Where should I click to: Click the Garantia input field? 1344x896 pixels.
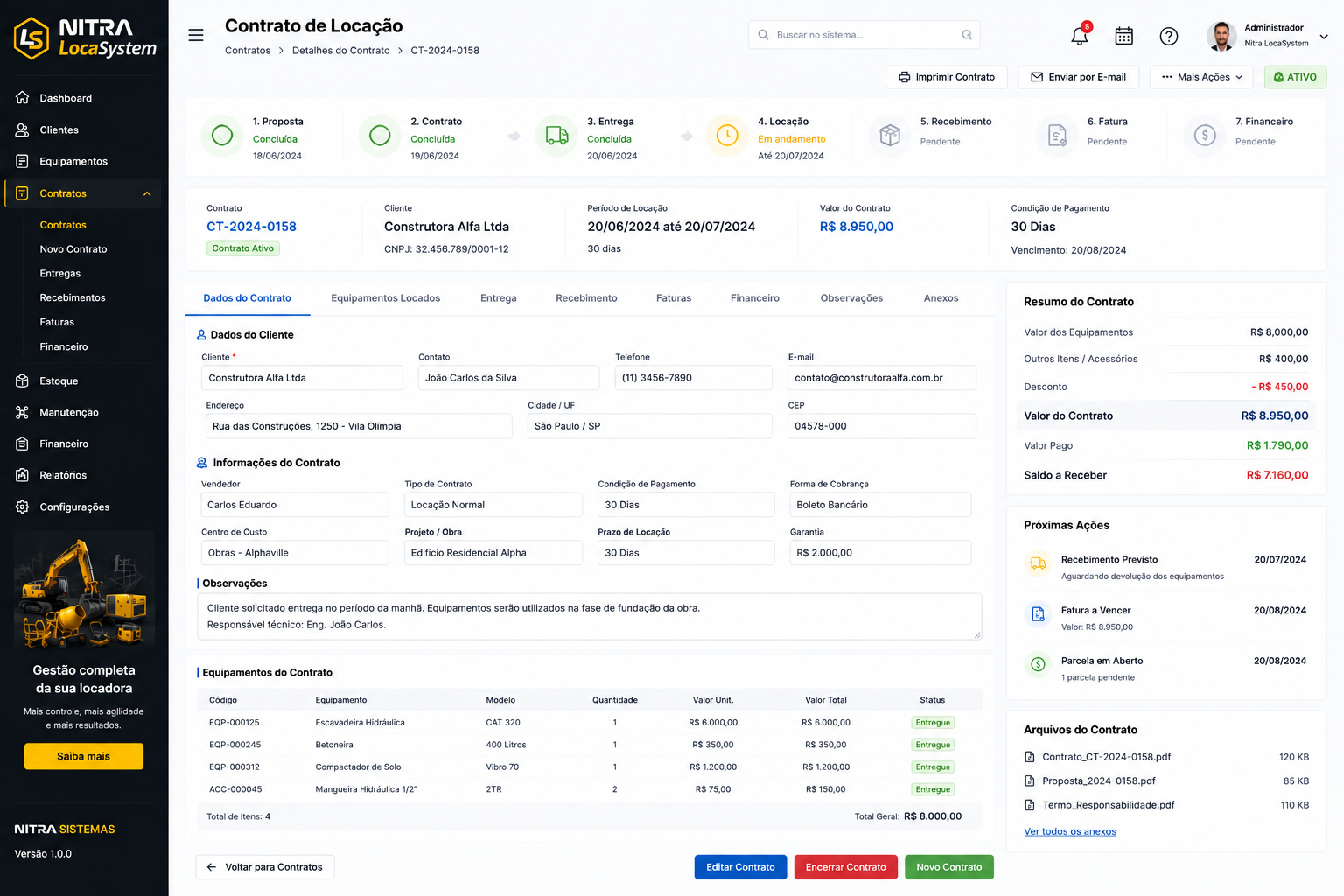tap(880, 553)
